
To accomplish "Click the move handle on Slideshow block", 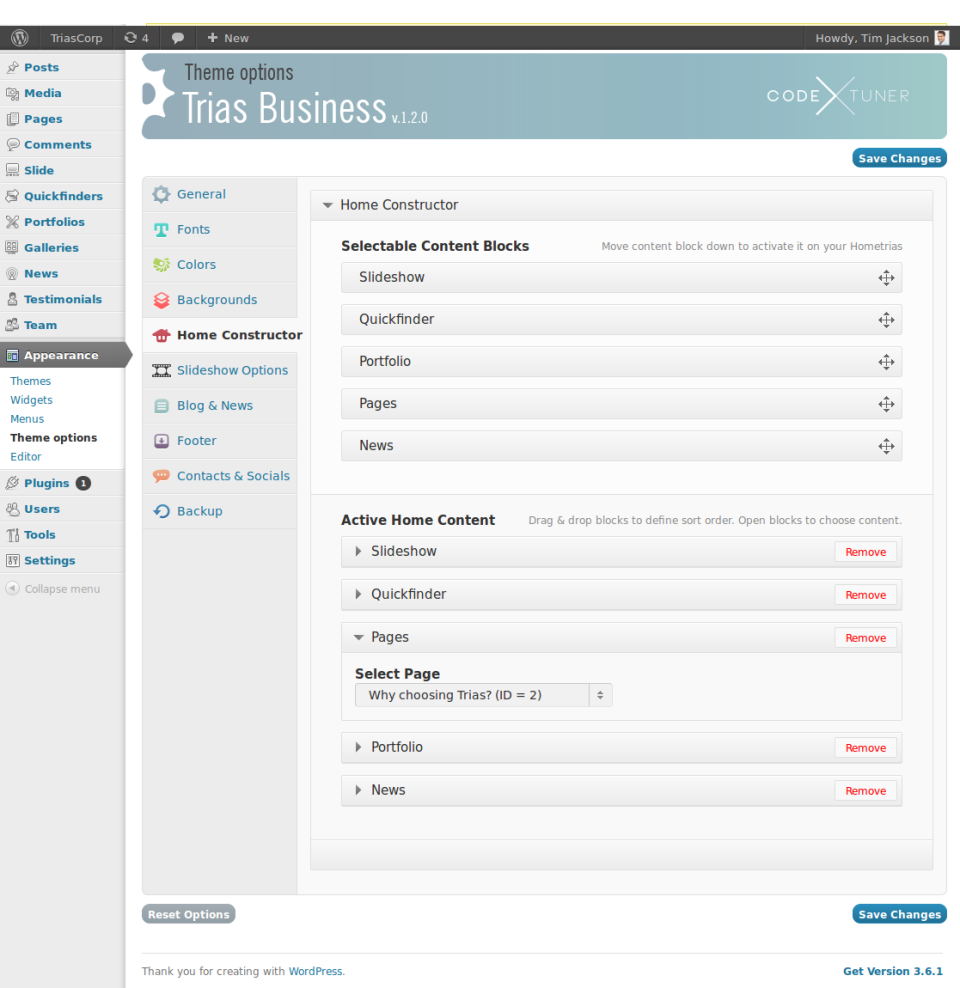I will pos(886,278).
